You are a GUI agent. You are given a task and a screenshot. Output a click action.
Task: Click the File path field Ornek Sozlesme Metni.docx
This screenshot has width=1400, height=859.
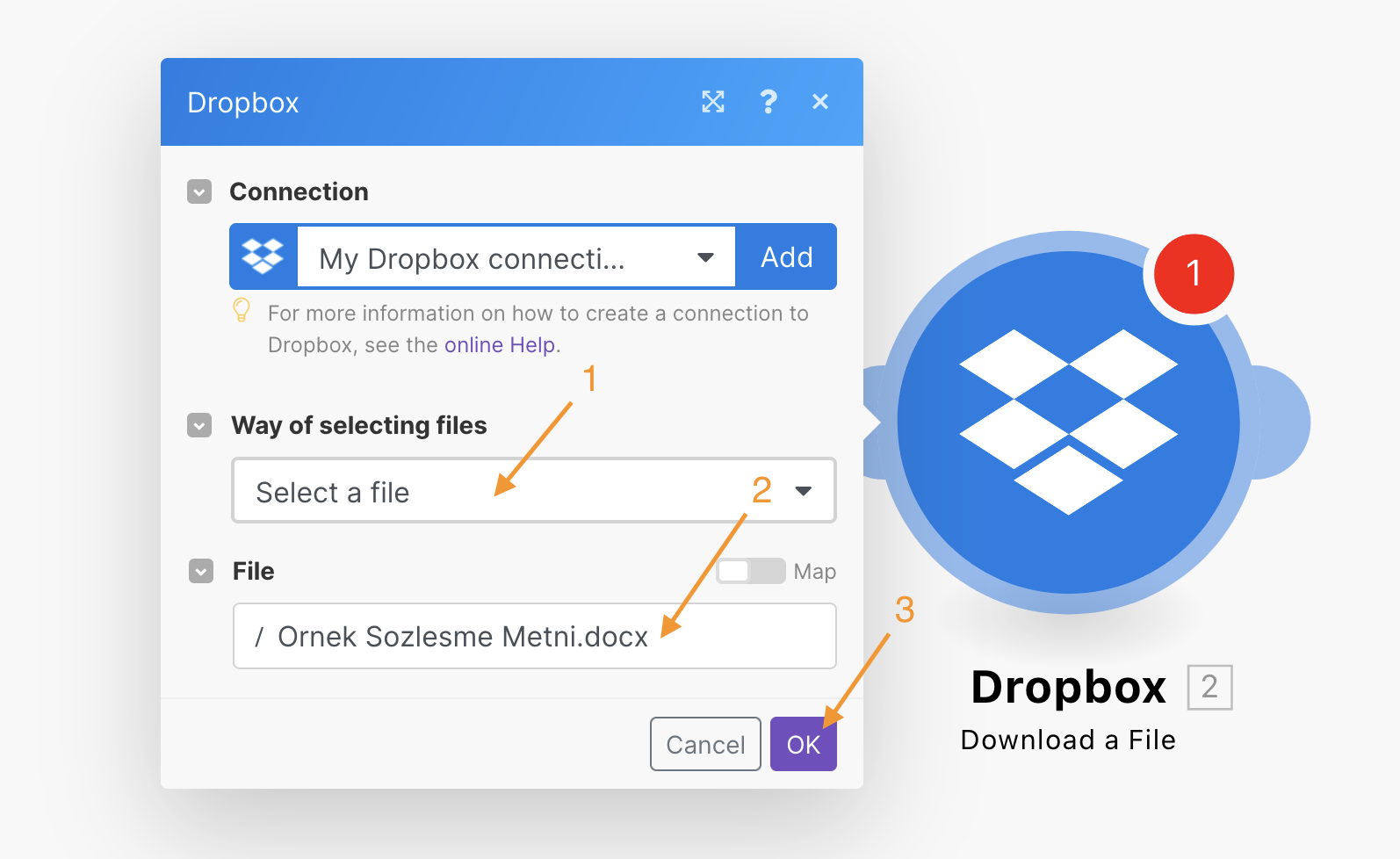coord(535,636)
